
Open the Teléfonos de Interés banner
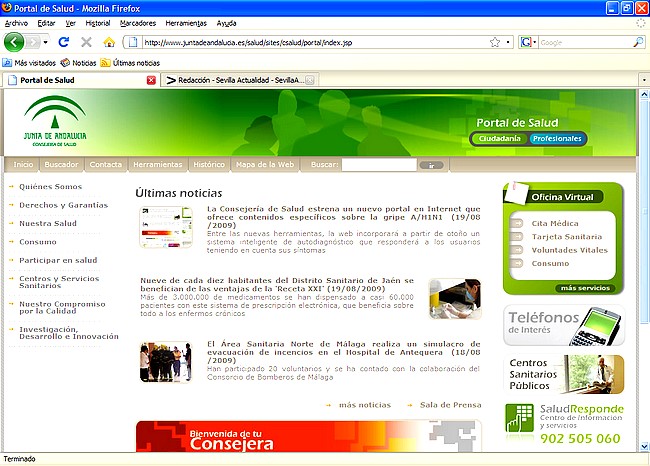pyautogui.click(x=564, y=325)
